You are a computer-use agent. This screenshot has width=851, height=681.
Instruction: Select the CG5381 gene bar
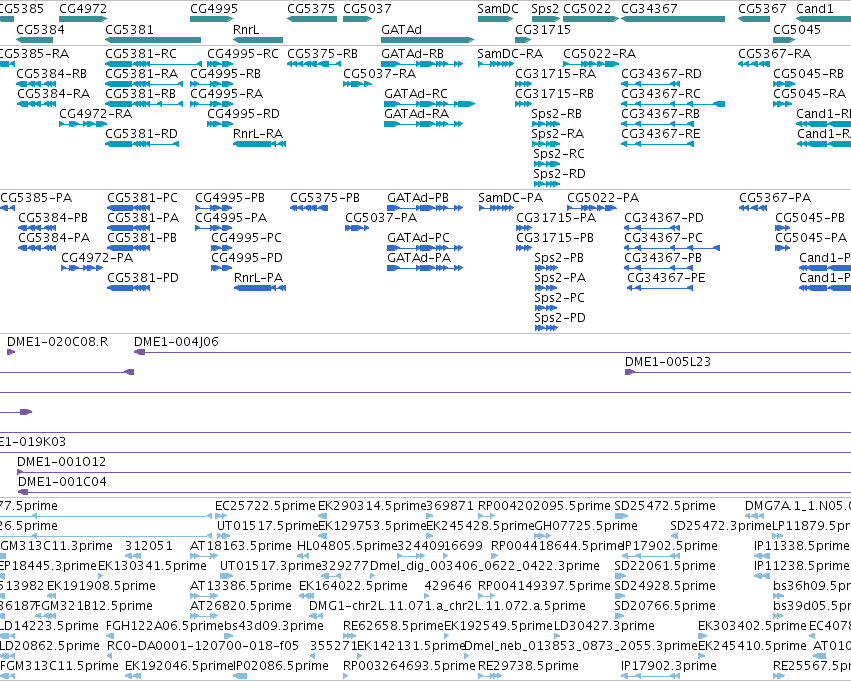(x=153, y=40)
